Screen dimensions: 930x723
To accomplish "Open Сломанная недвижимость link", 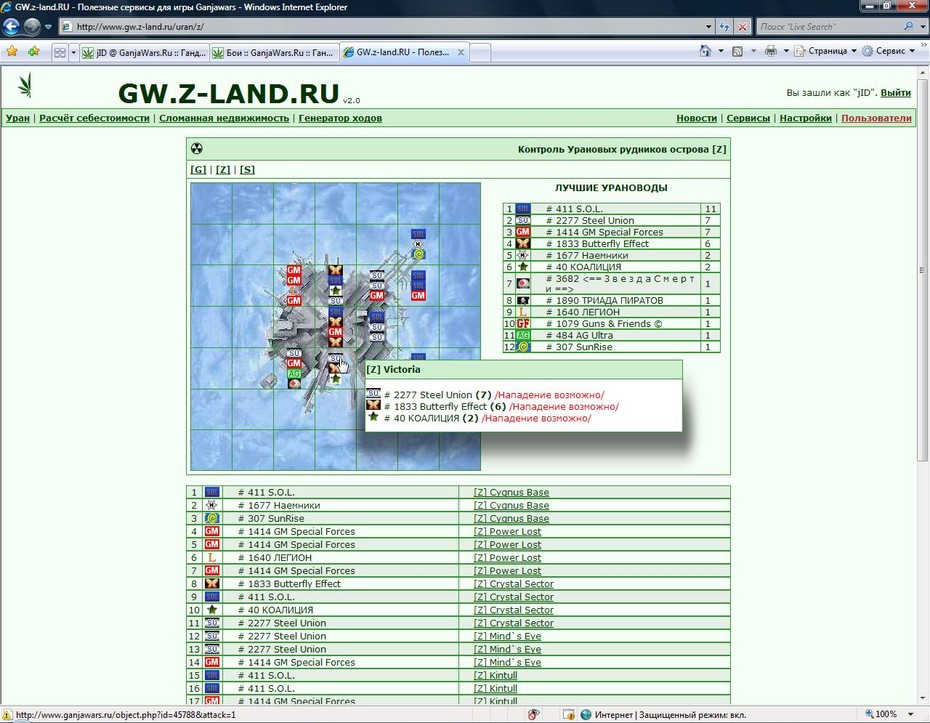I will tap(224, 118).
